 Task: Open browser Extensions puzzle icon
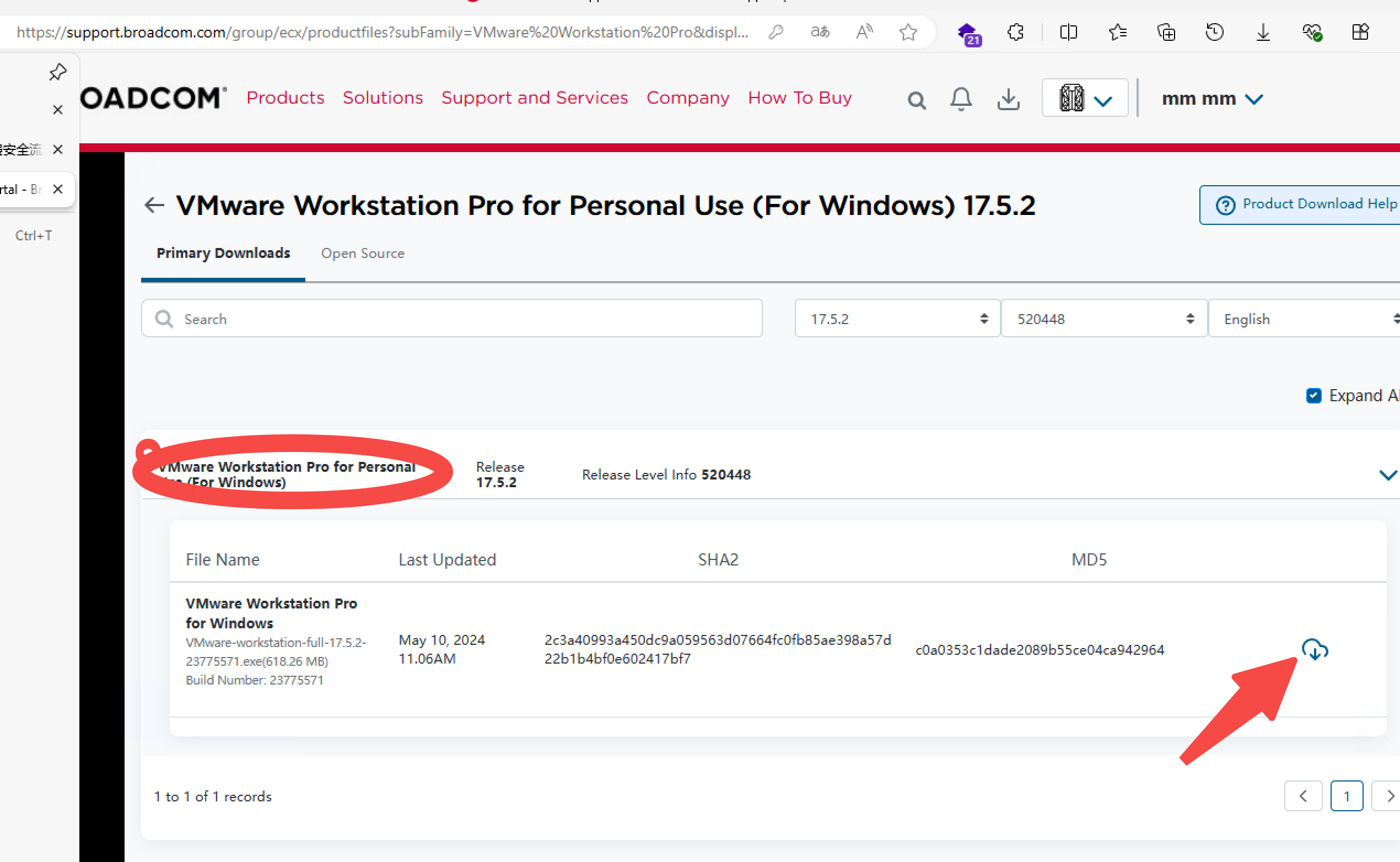tap(1015, 32)
